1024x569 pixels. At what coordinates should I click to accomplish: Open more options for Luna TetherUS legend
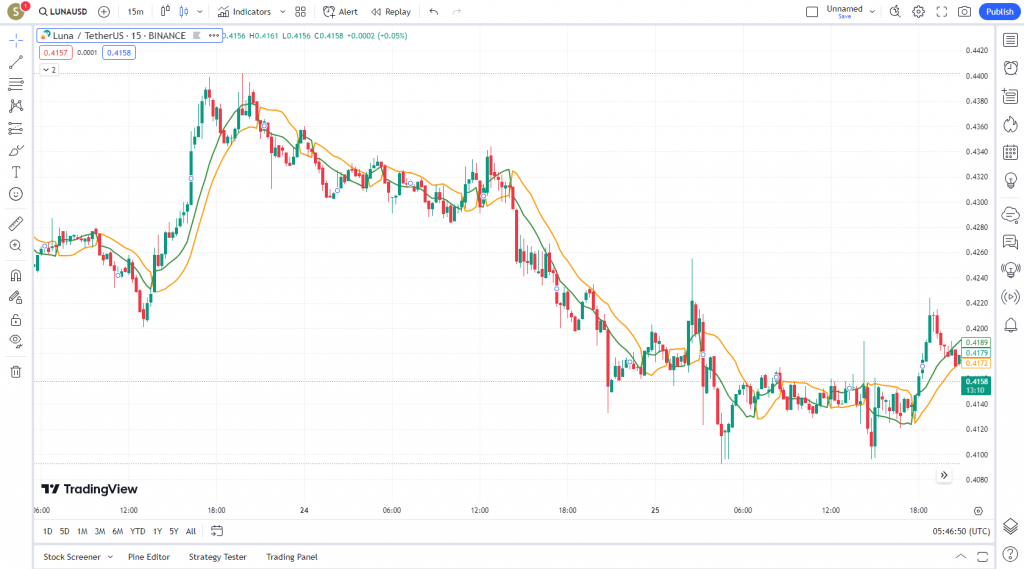pyautogui.click(x=214, y=35)
